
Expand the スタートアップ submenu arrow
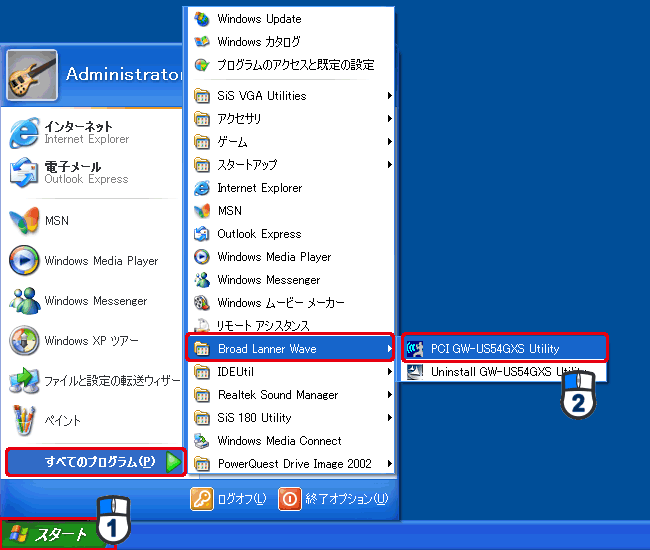389,165
